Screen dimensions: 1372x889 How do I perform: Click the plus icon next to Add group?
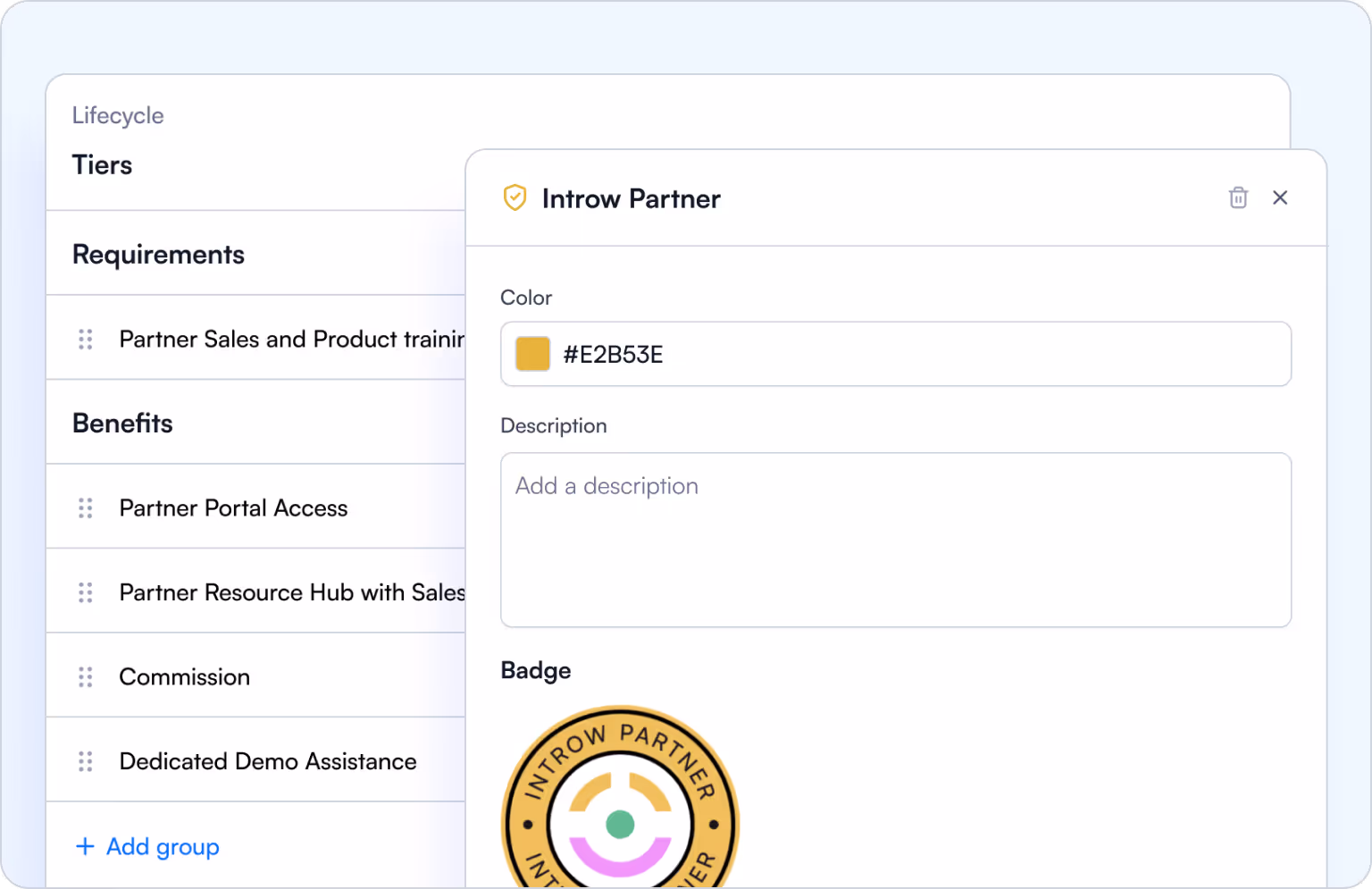point(85,846)
